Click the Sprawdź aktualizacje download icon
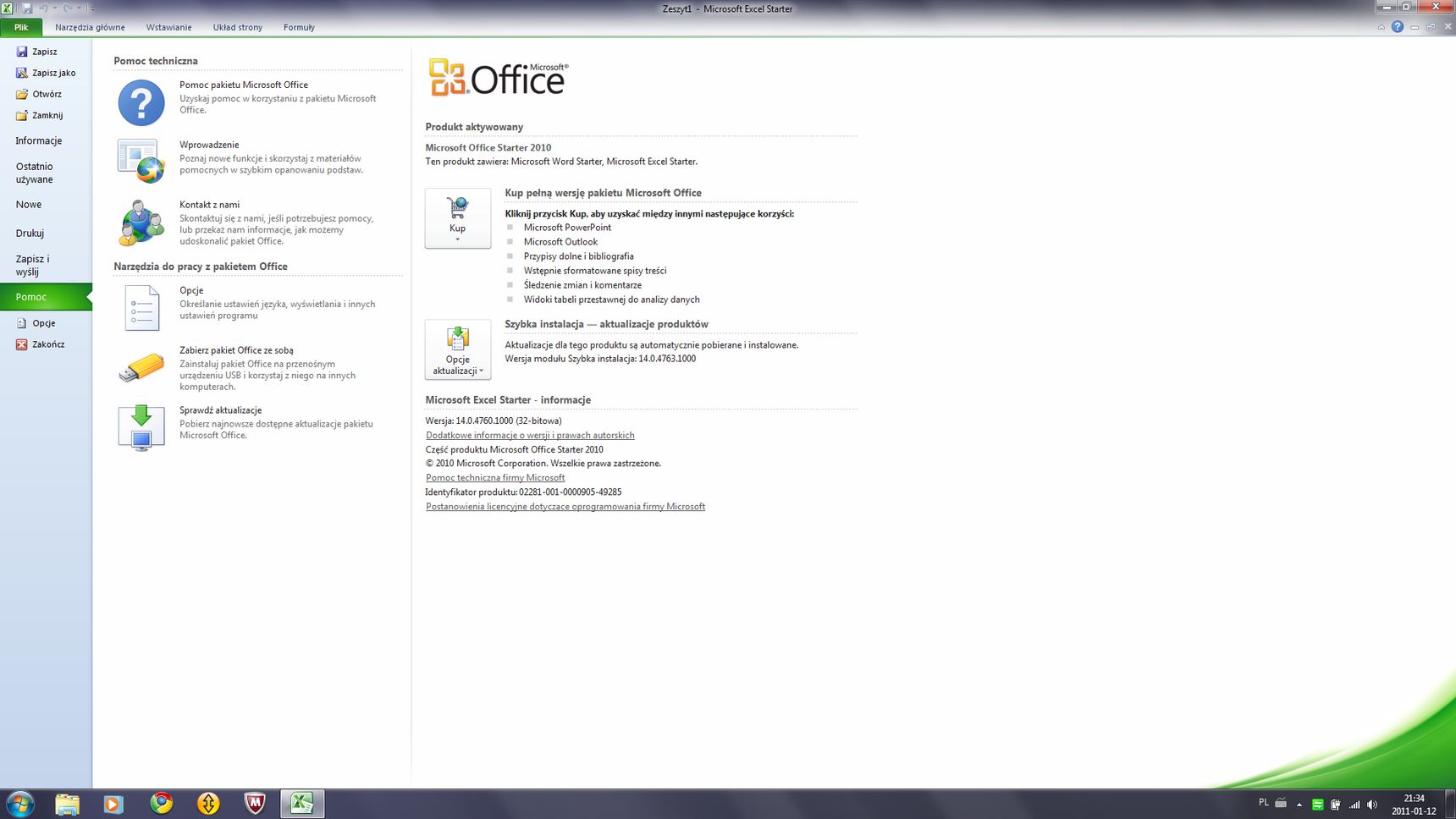 click(x=141, y=427)
